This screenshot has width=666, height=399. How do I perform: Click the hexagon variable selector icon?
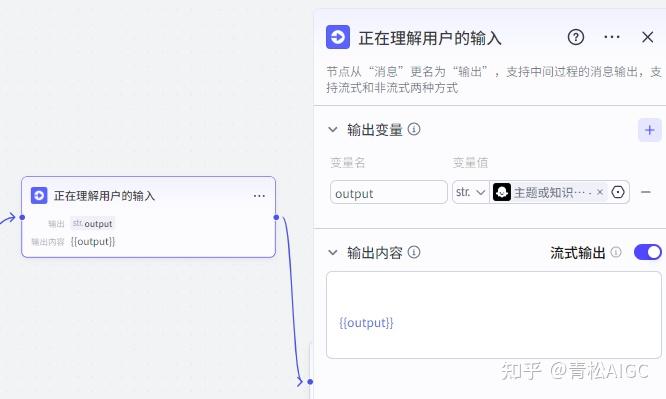coord(618,192)
